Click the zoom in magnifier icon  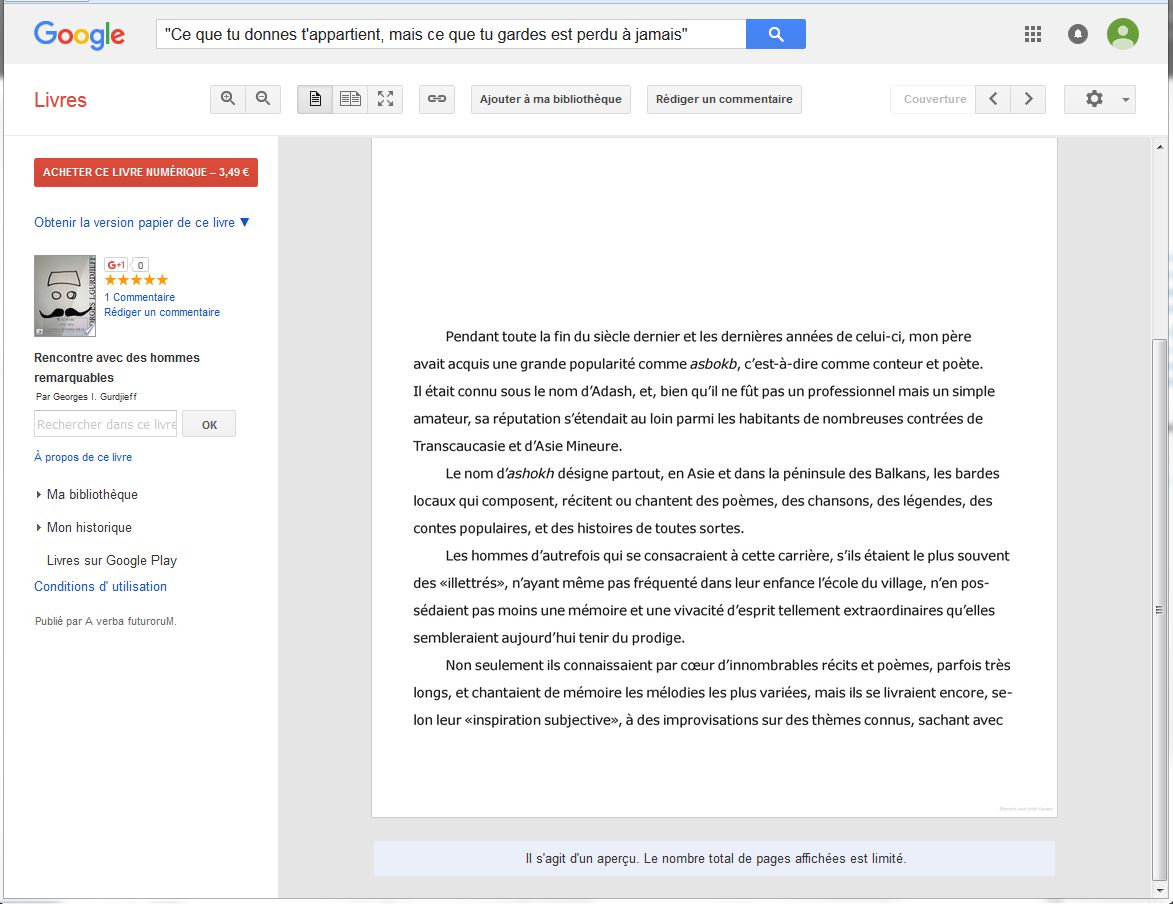(x=228, y=99)
